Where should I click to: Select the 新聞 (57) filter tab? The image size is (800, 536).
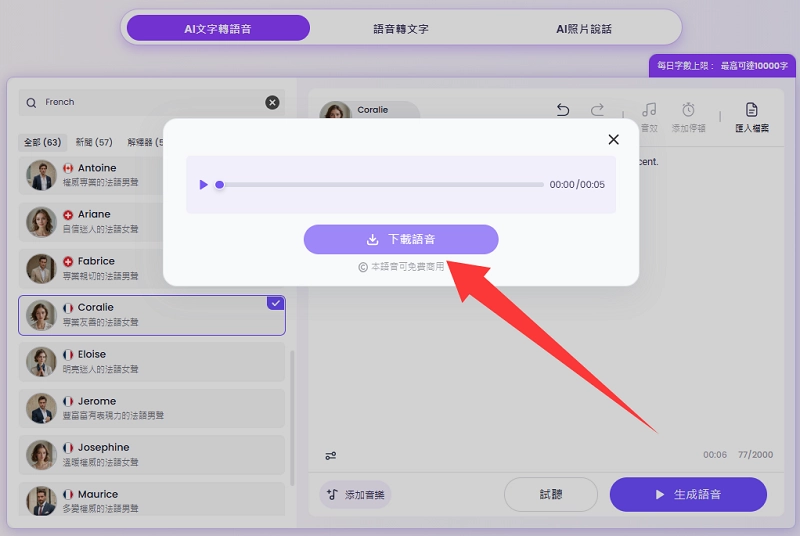(94, 142)
